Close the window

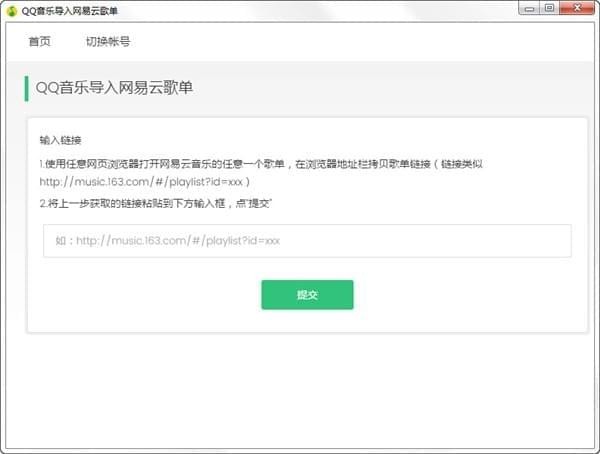pyautogui.click(x=577, y=8)
